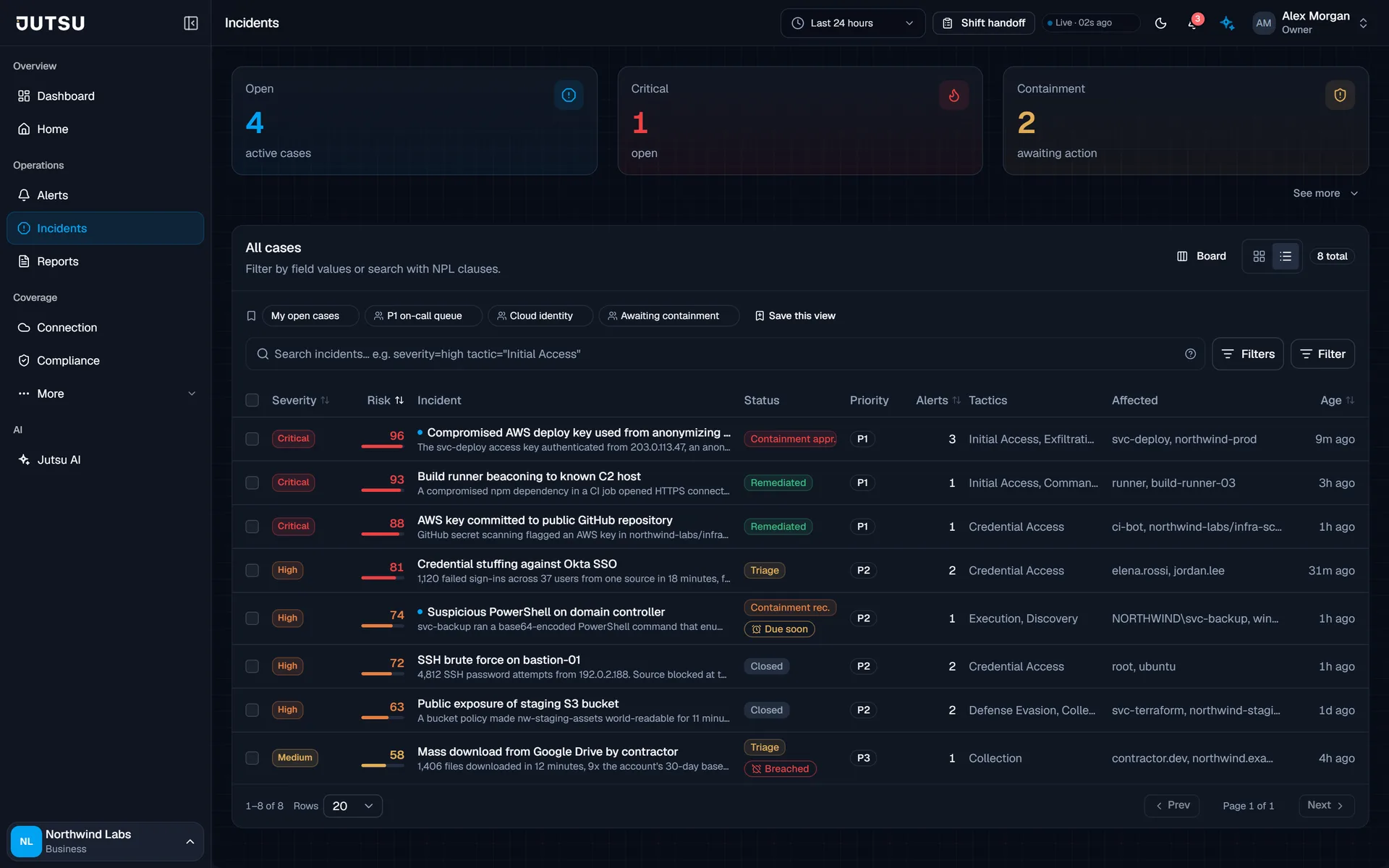Expand the See more section
Screen dimensions: 1389x868
tap(1325, 193)
